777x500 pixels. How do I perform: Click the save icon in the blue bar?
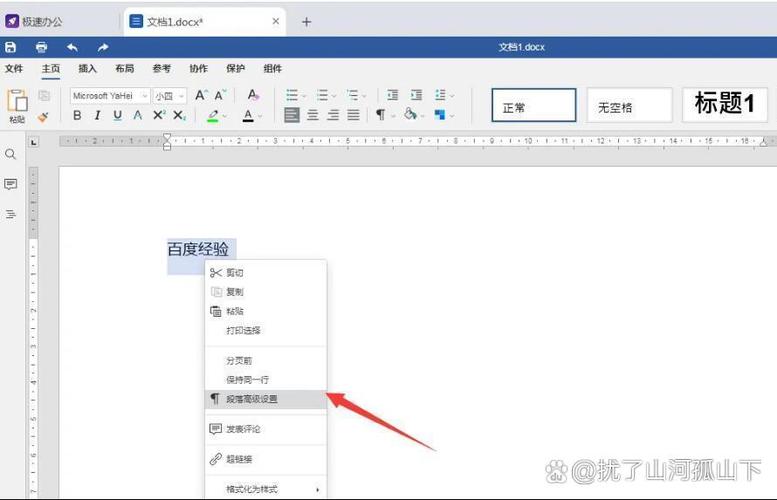tap(10, 47)
